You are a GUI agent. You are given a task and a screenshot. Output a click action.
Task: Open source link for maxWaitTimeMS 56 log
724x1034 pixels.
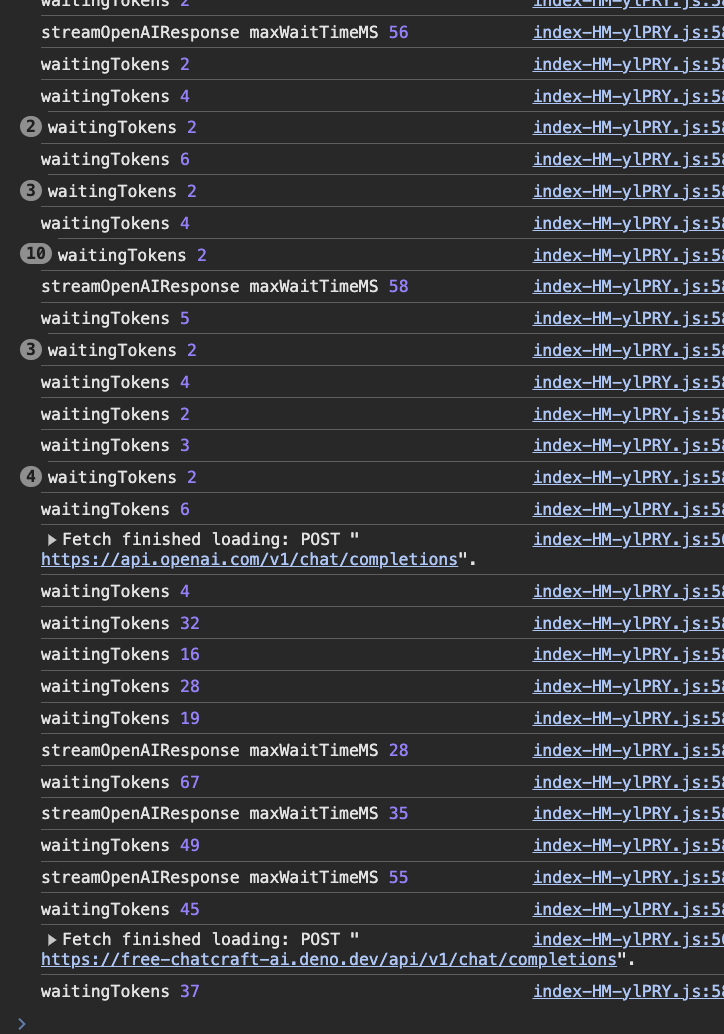click(628, 33)
